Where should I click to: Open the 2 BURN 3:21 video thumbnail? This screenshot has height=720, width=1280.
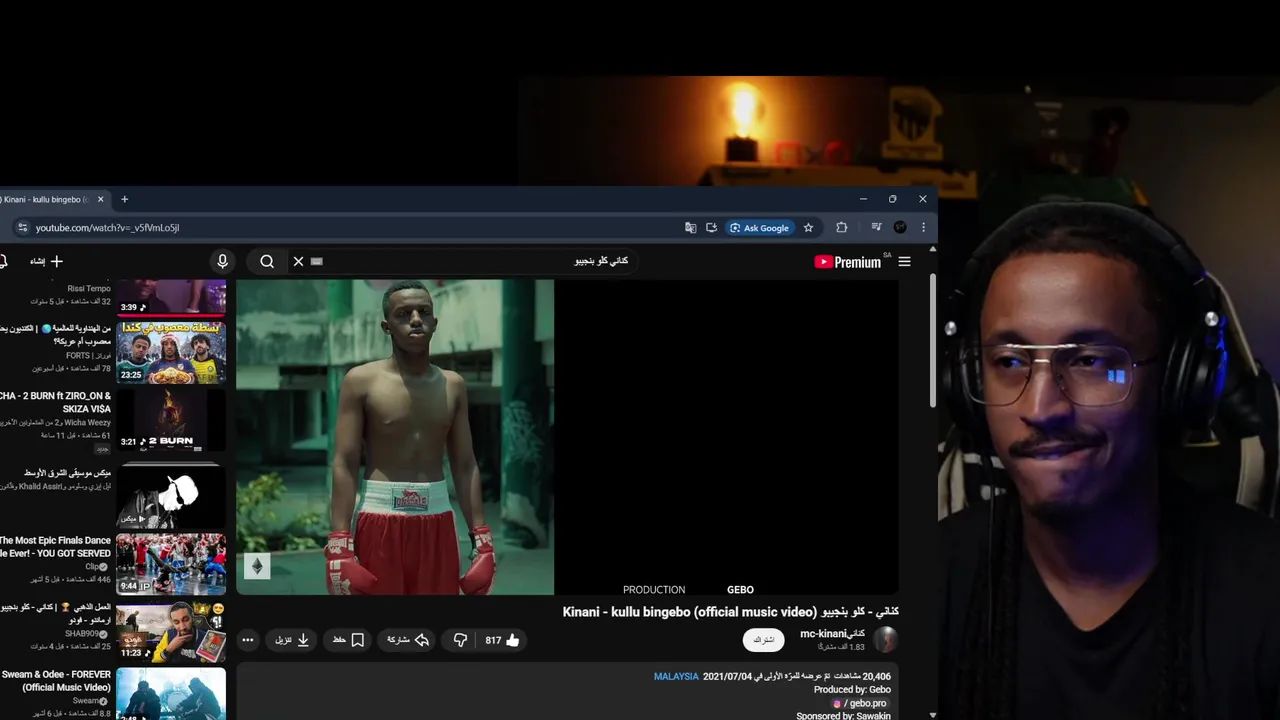[x=171, y=419]
